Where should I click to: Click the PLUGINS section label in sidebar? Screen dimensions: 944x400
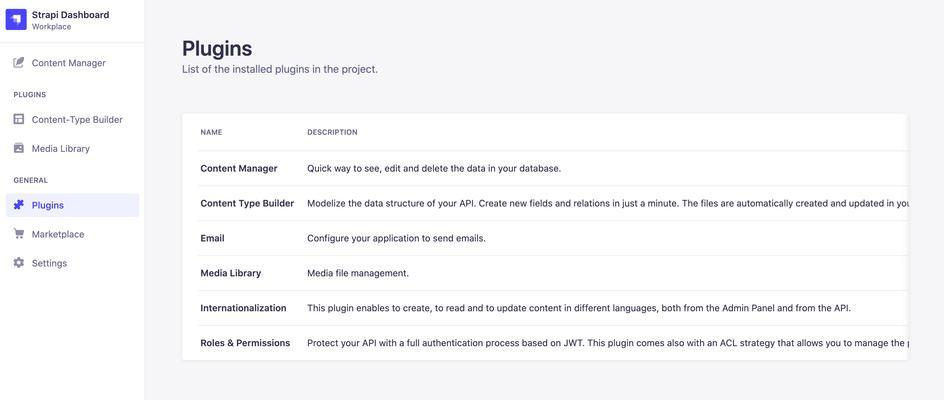coord(30,95)
